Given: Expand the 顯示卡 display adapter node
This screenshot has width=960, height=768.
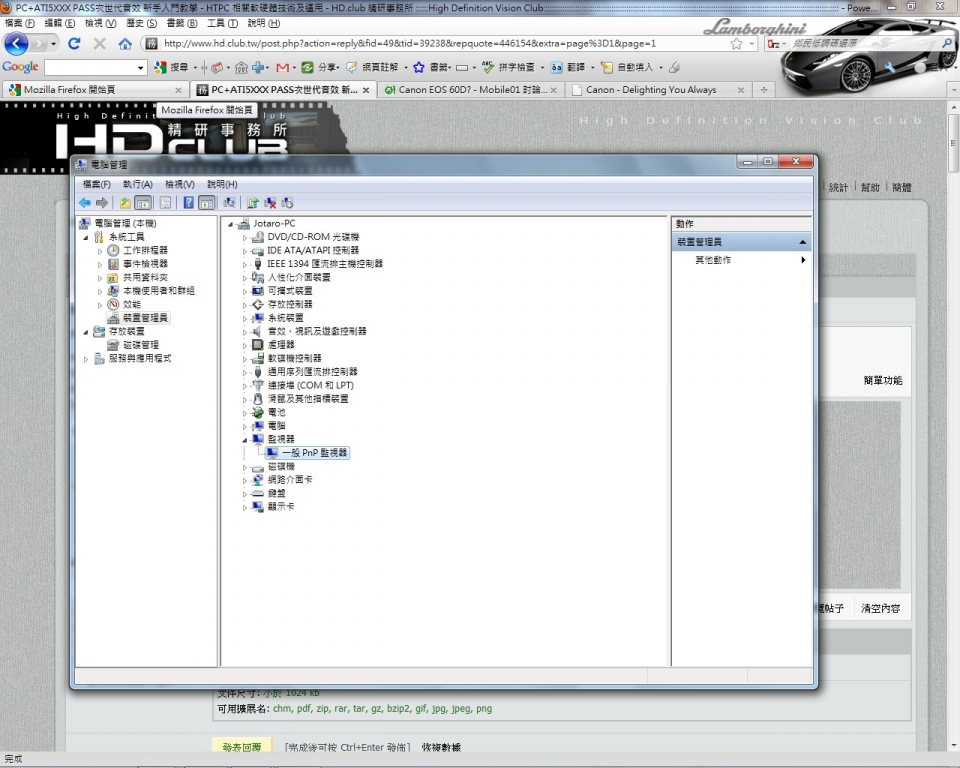Looking at the screenshot, I should [244, 507].
